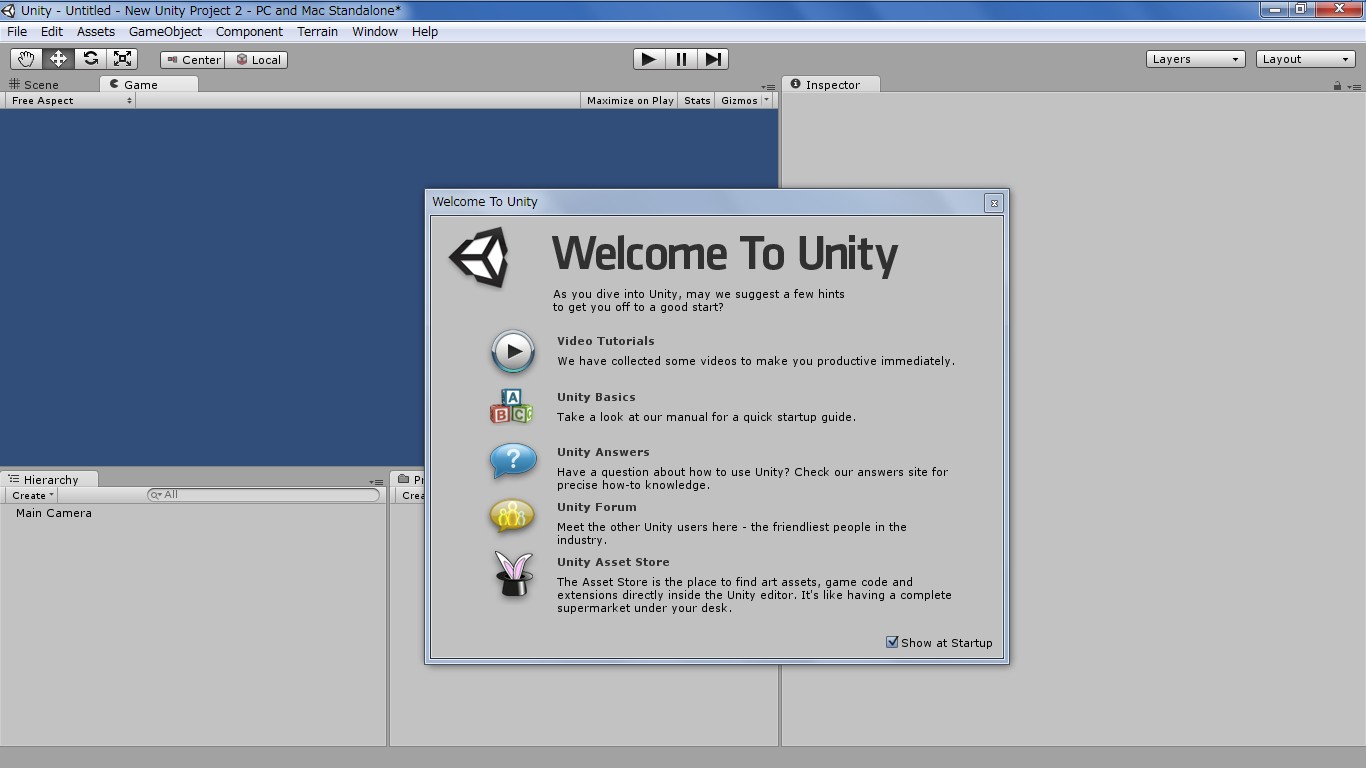Open the Layout dropdown

1305,59
